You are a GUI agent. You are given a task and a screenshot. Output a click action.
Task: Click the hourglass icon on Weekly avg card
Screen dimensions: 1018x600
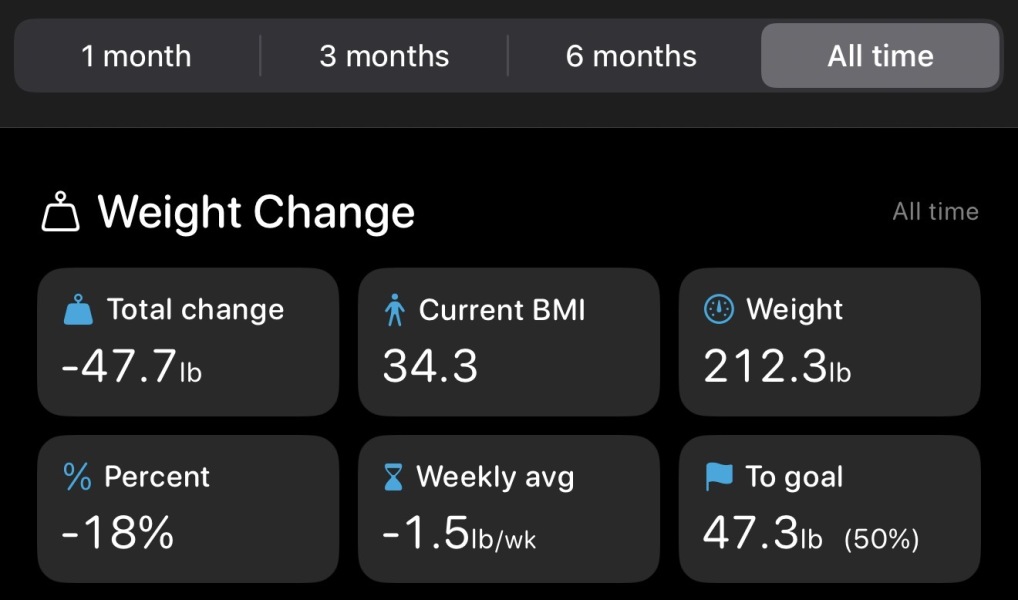[395, 477]
